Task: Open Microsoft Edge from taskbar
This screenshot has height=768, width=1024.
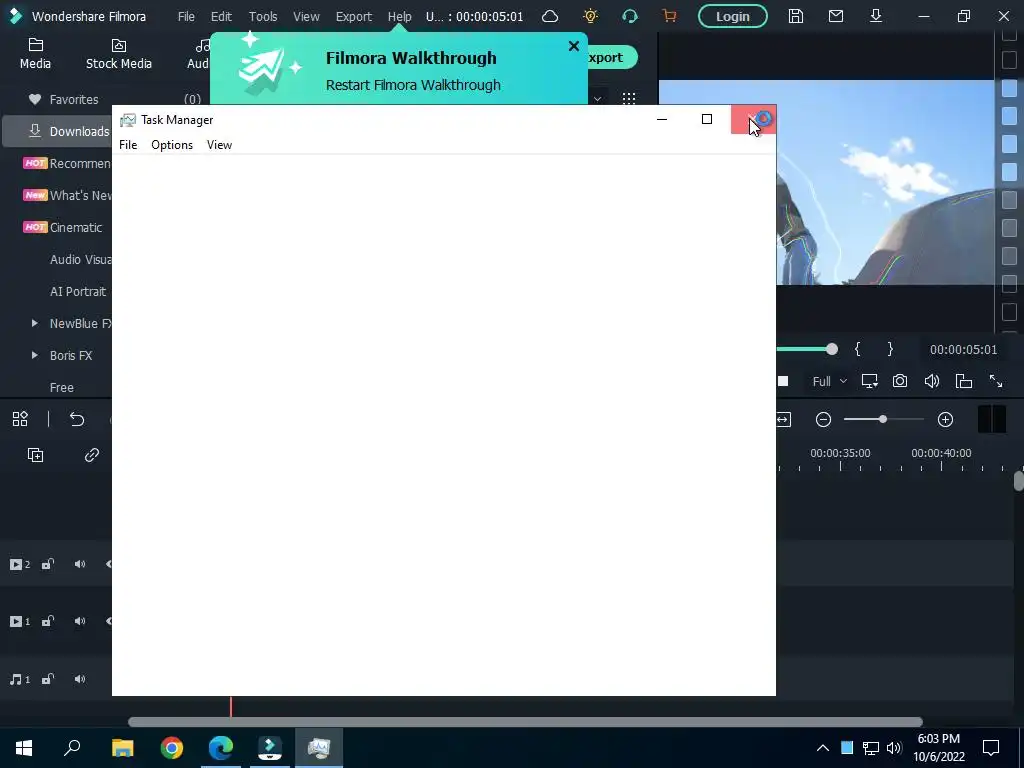Action: [x=221, y=748]
